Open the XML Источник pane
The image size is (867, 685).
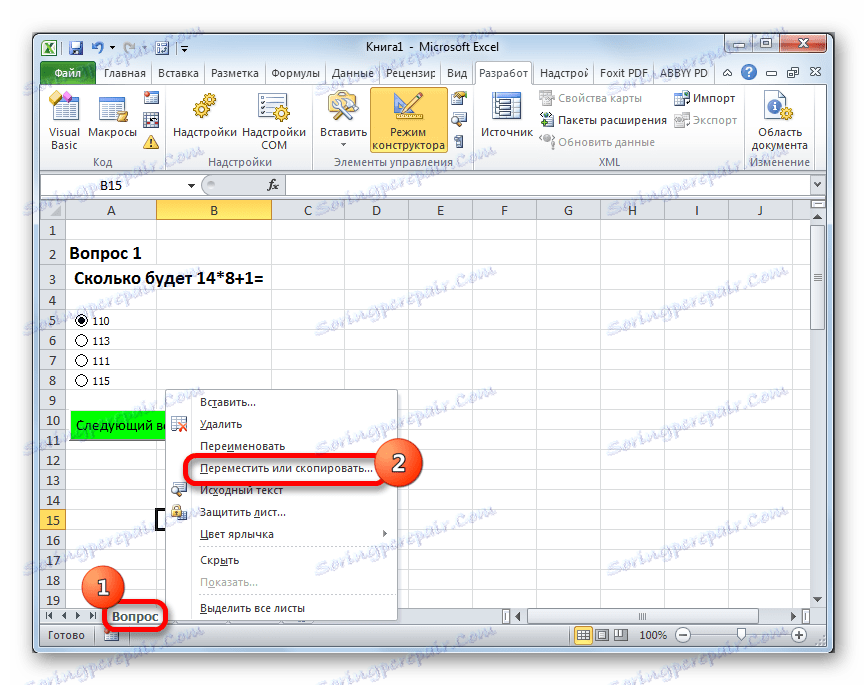tap(506, 115)
